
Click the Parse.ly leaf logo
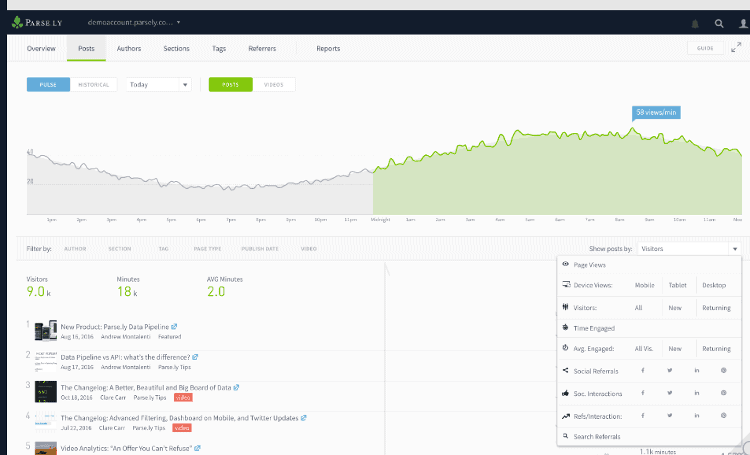[17, 22]
